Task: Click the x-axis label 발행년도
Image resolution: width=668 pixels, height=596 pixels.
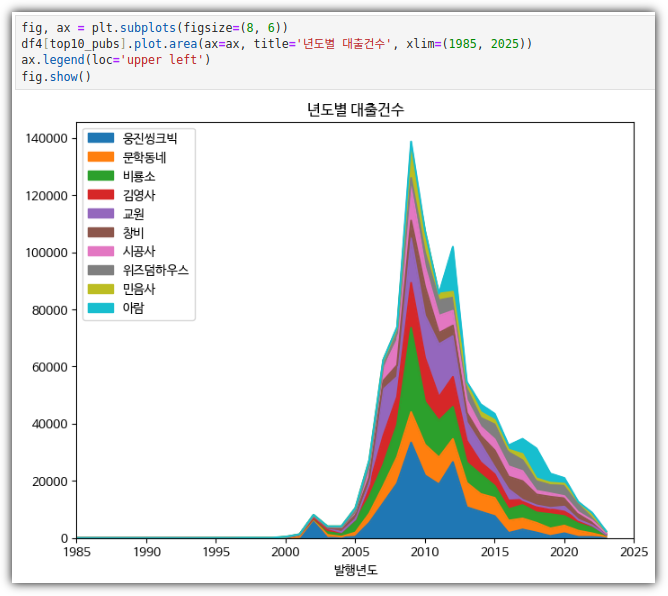Action: (355, 570)
